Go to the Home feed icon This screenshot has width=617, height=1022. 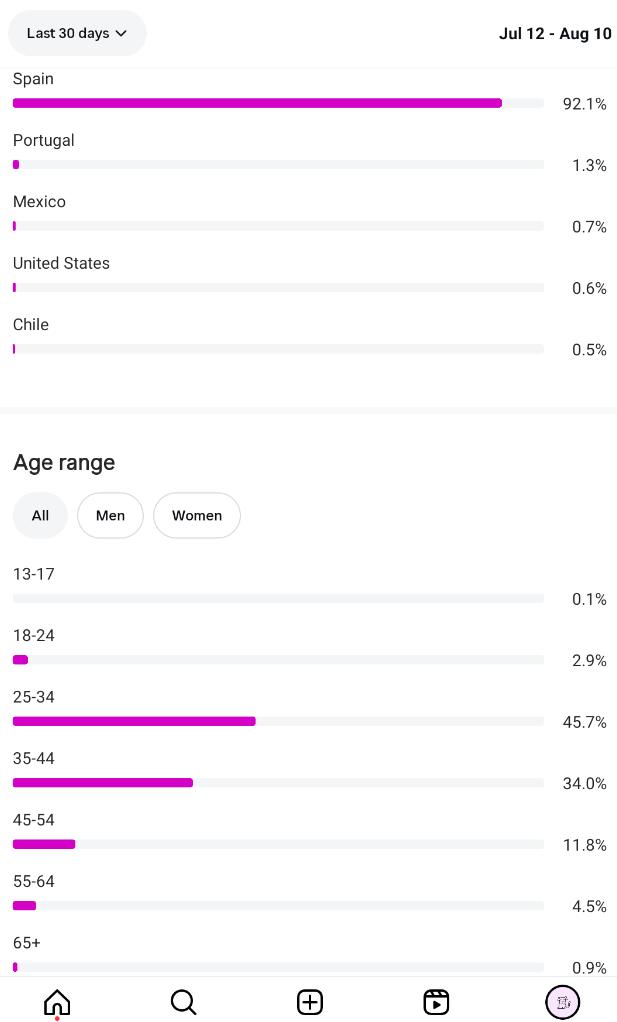pos(57,1001)
